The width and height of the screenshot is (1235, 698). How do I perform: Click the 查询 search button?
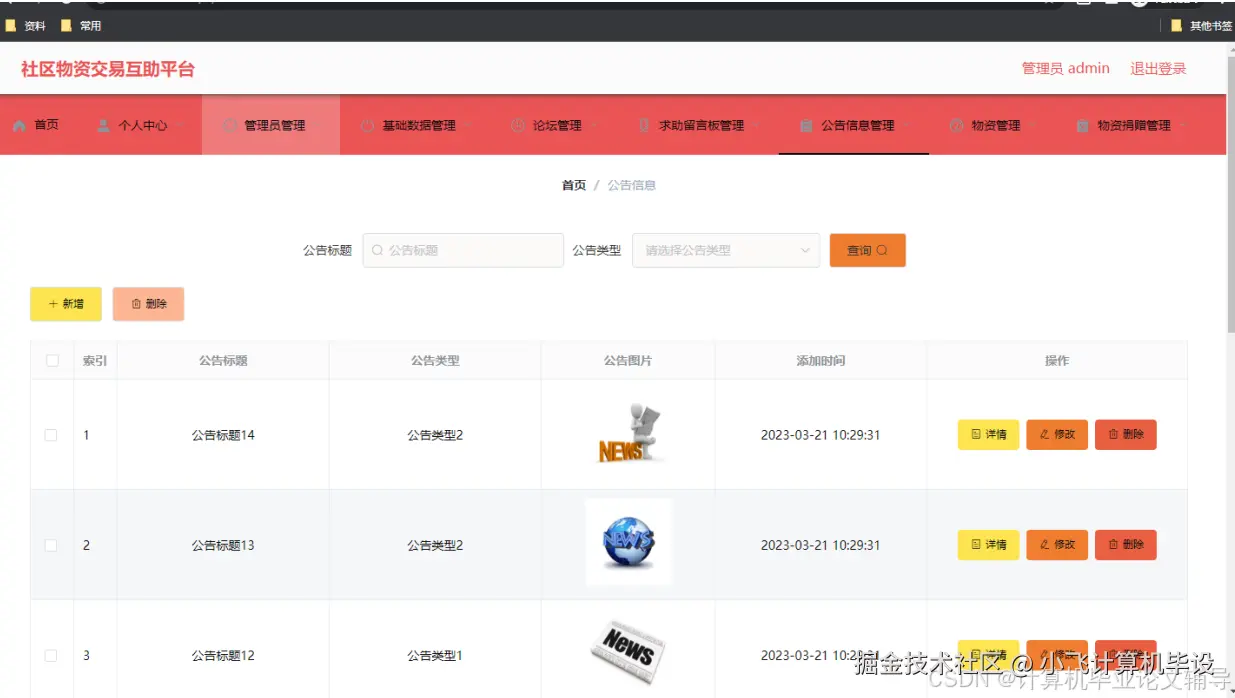click(x=868, y=250)
